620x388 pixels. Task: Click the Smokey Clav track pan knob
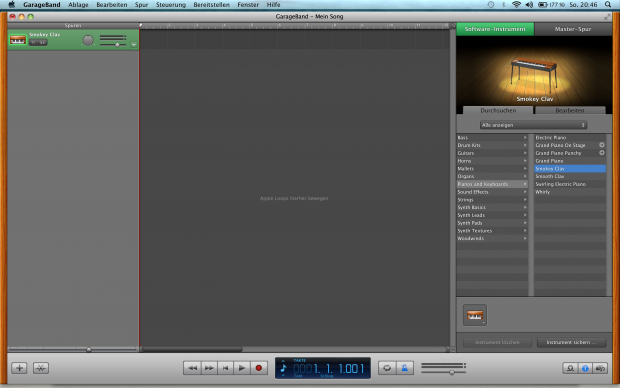click(x=88, y=40)
